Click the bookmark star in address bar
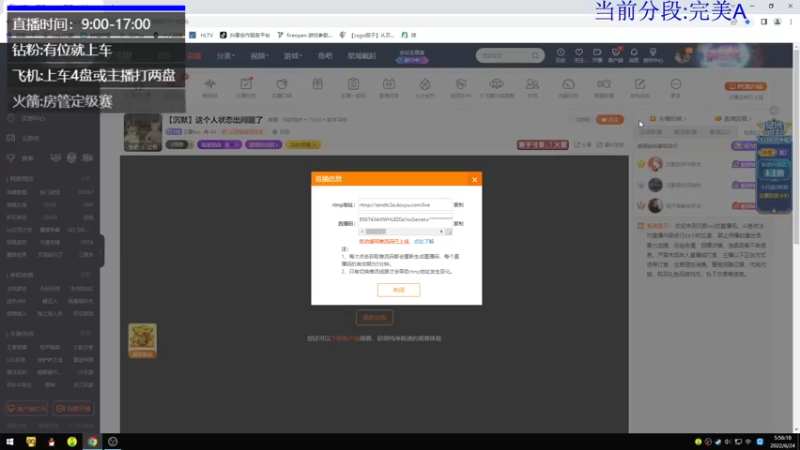This screenshot has width=800, height=450. click(x=747, y=22)
